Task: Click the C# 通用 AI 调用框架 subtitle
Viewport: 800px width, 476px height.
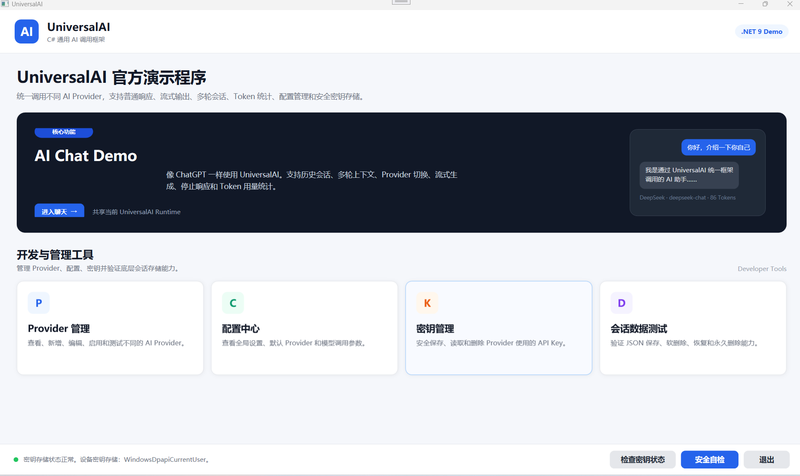Action: pos(76,40)
